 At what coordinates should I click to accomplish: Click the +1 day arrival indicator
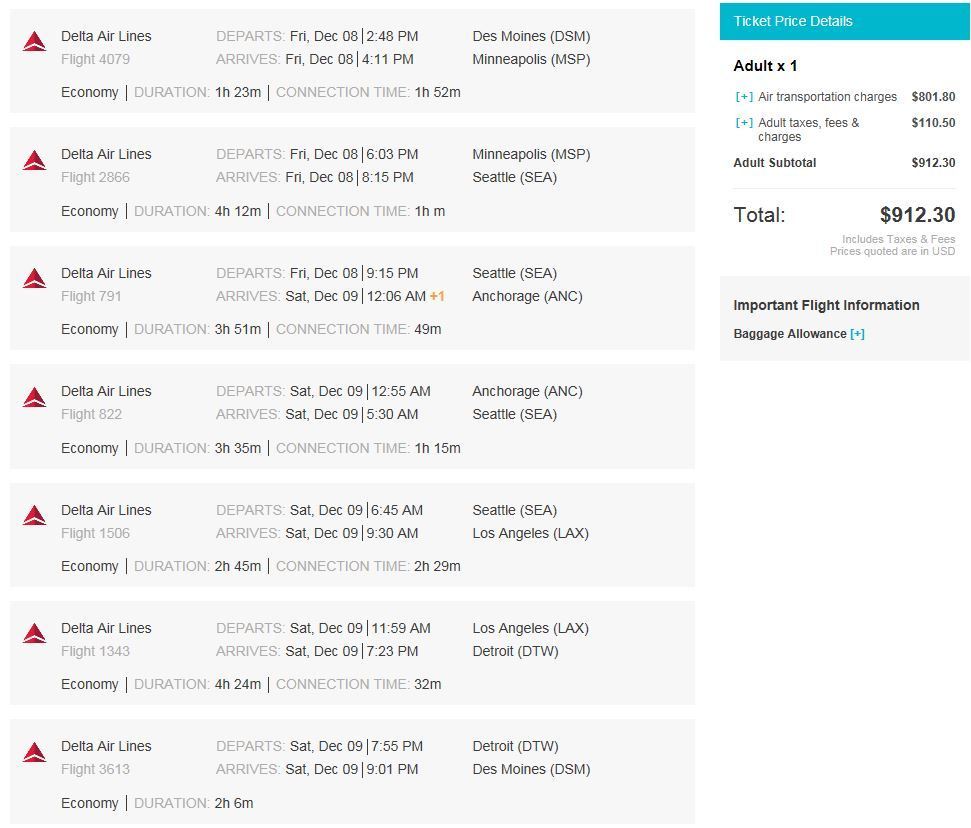437,296
